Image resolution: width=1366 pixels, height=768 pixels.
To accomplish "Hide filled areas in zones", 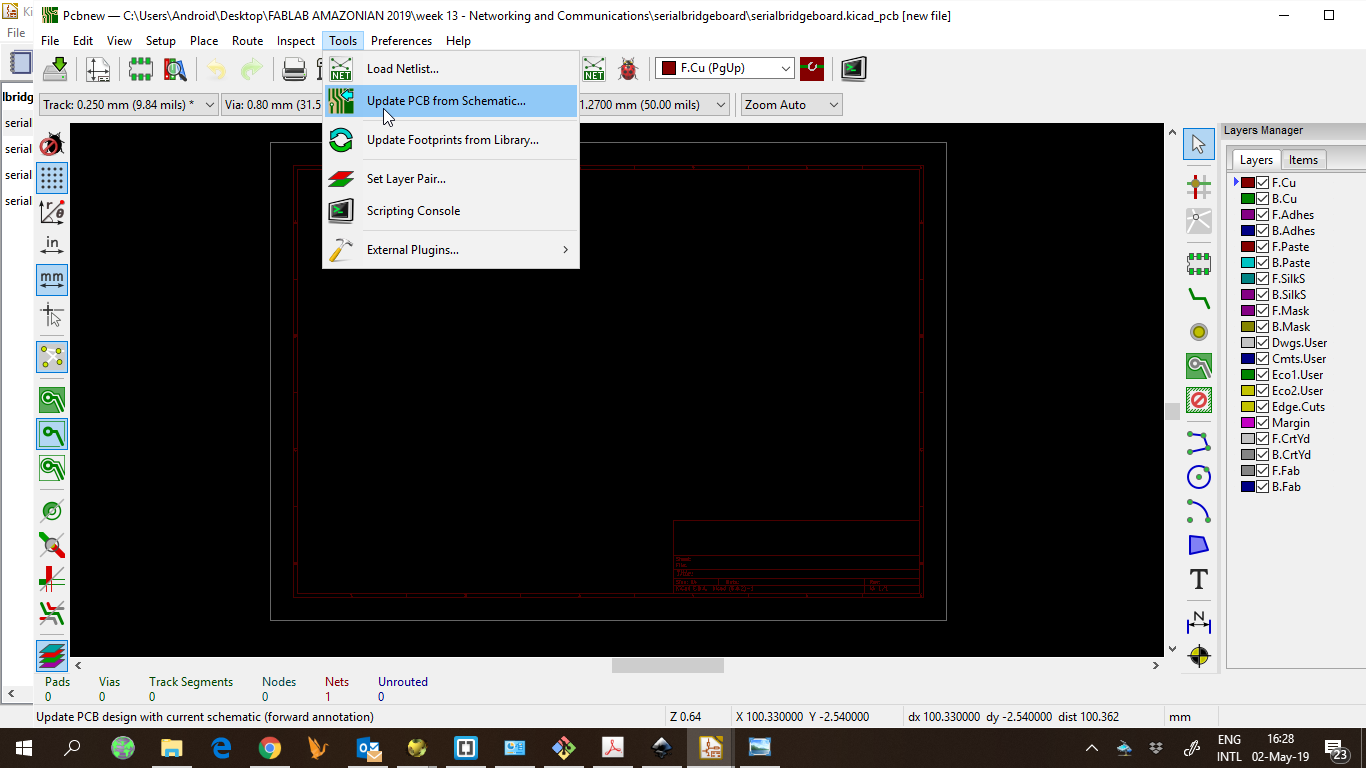I will pyautogui.click(x=52, y=434).
